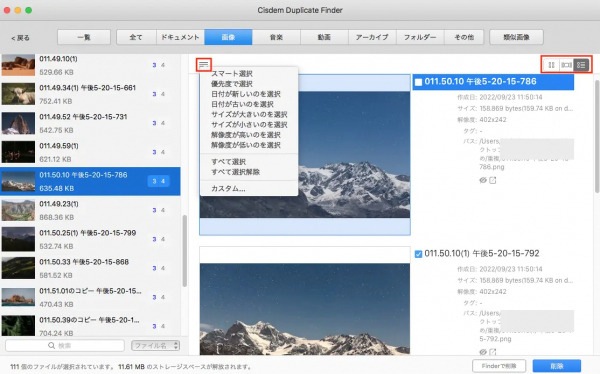Open the selection rules menu icon
Image resolution: width=600 pixels, height=374 pixels.
tap(204, 65)
